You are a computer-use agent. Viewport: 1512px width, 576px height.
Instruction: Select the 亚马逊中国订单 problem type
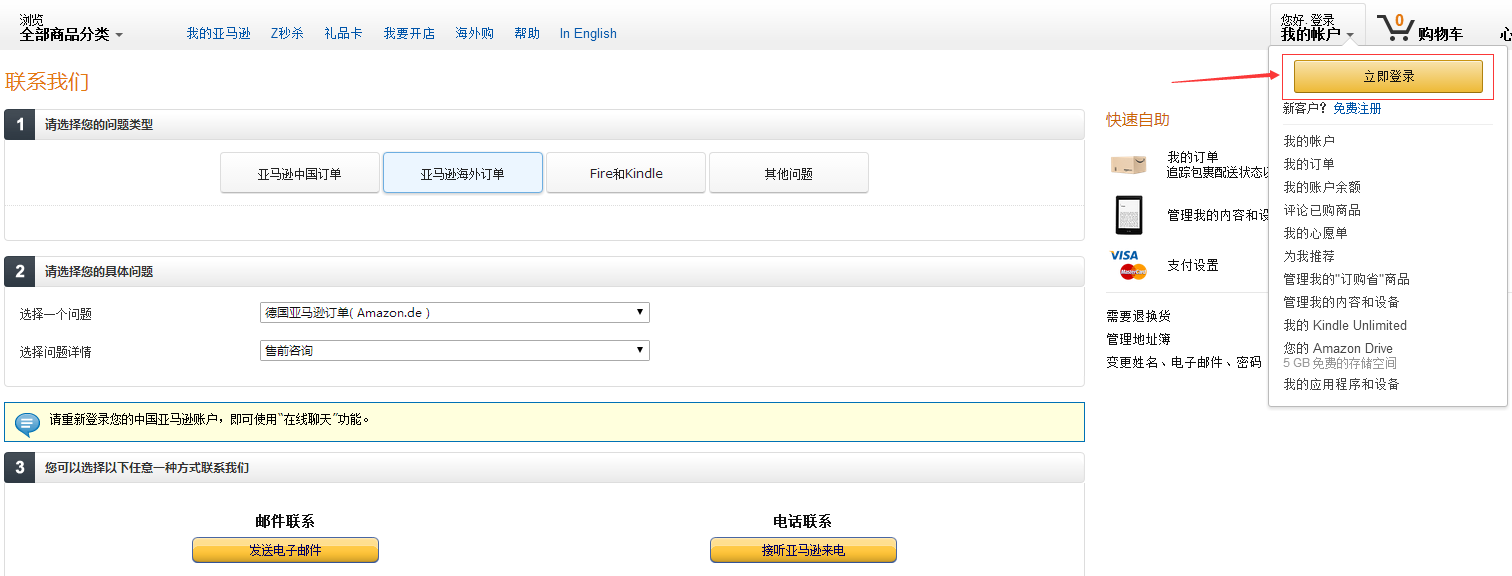300,173
